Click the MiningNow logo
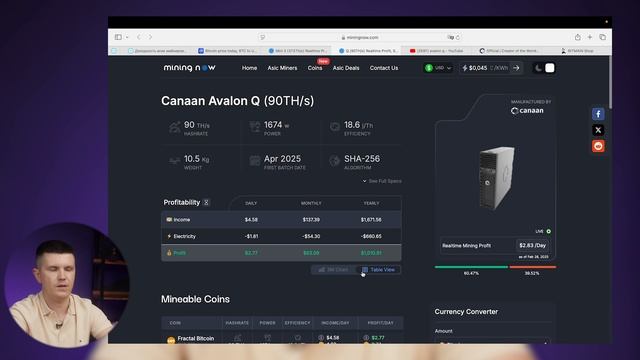 189,68
